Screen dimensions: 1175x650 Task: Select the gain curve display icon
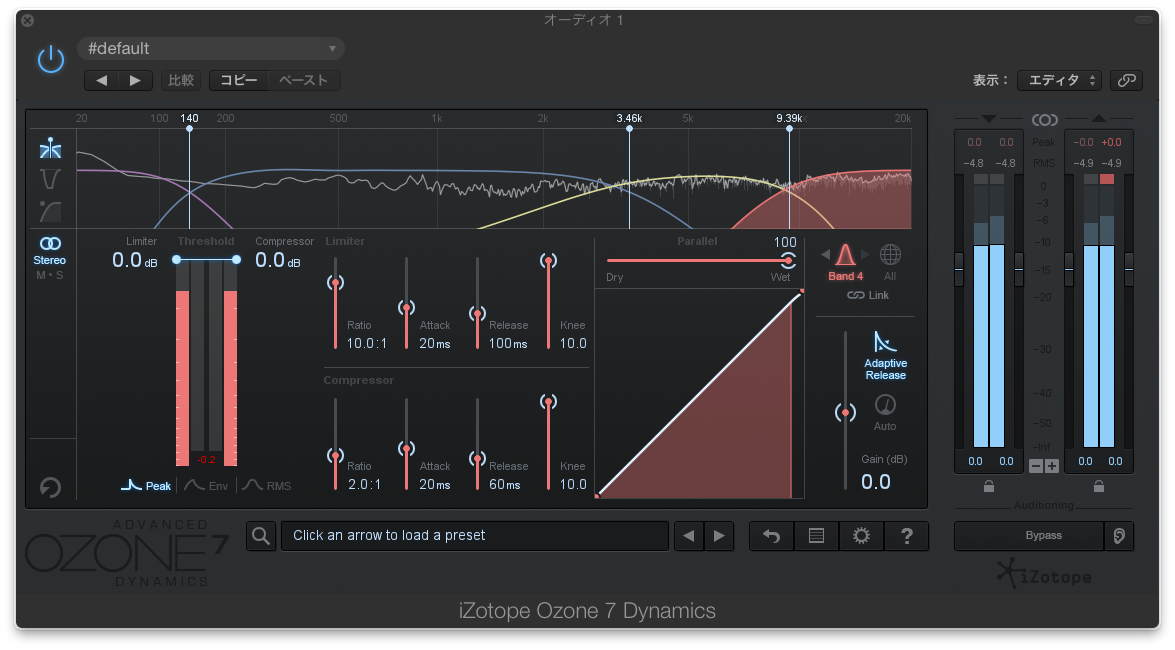pyautogui.click(x=50, y=212)
